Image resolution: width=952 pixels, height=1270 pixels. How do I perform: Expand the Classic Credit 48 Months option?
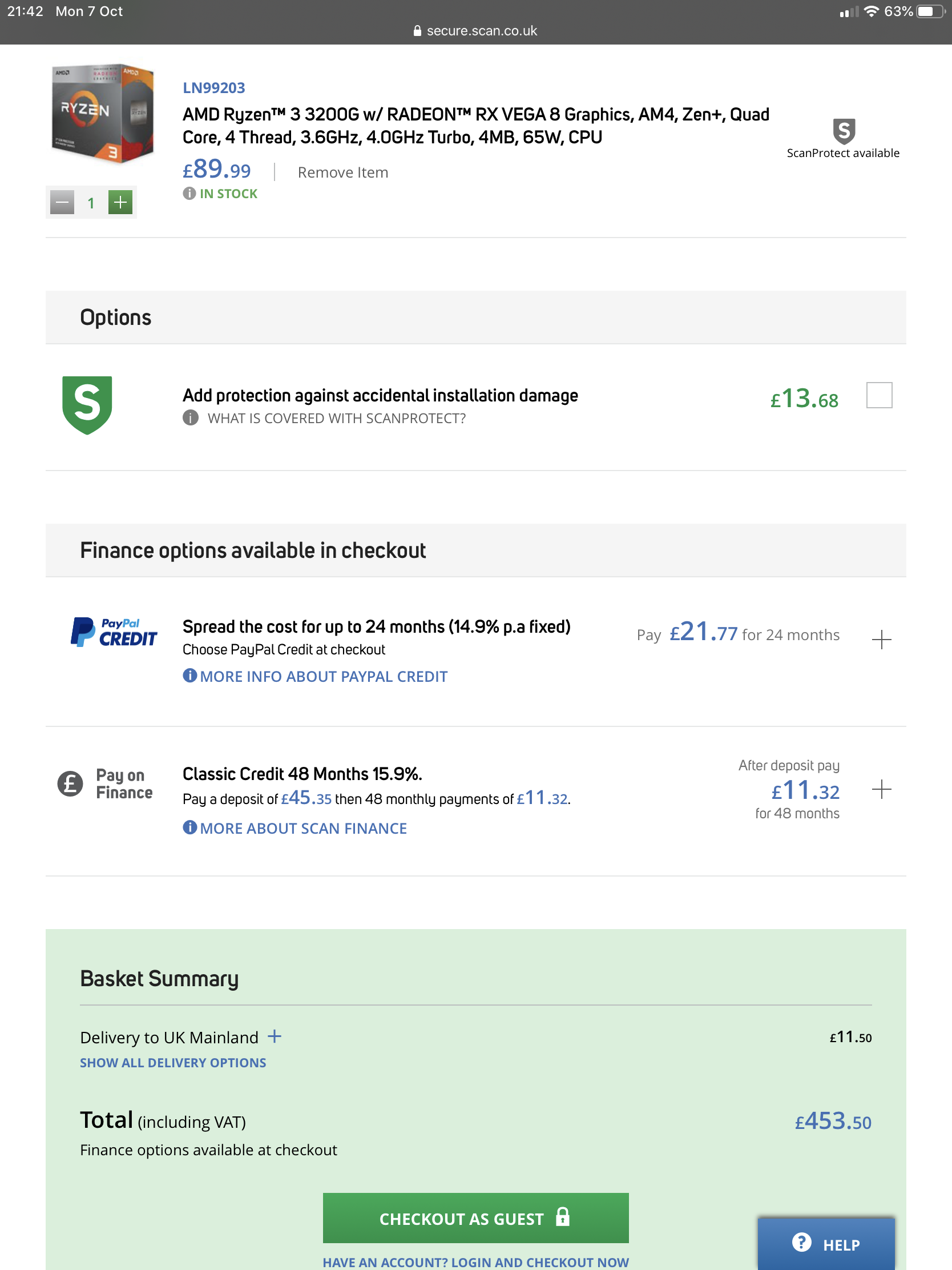(881, 789)
